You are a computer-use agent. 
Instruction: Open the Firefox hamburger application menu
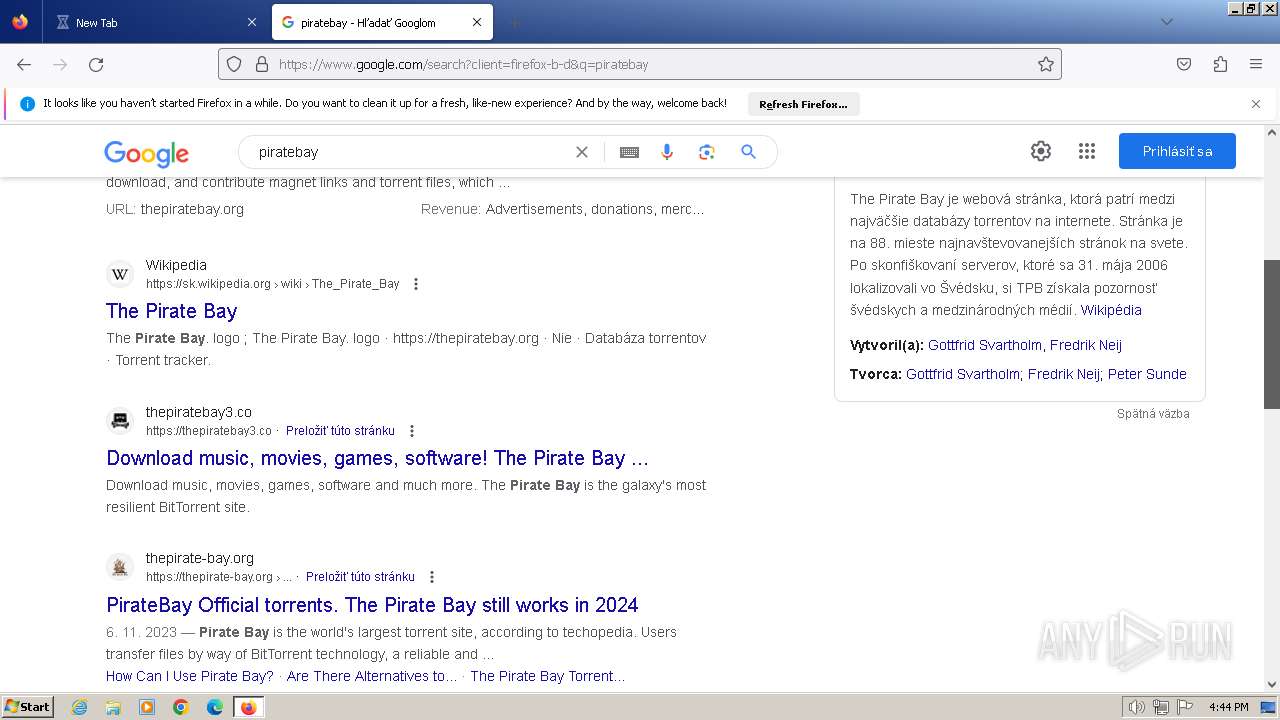point(1256,64)
